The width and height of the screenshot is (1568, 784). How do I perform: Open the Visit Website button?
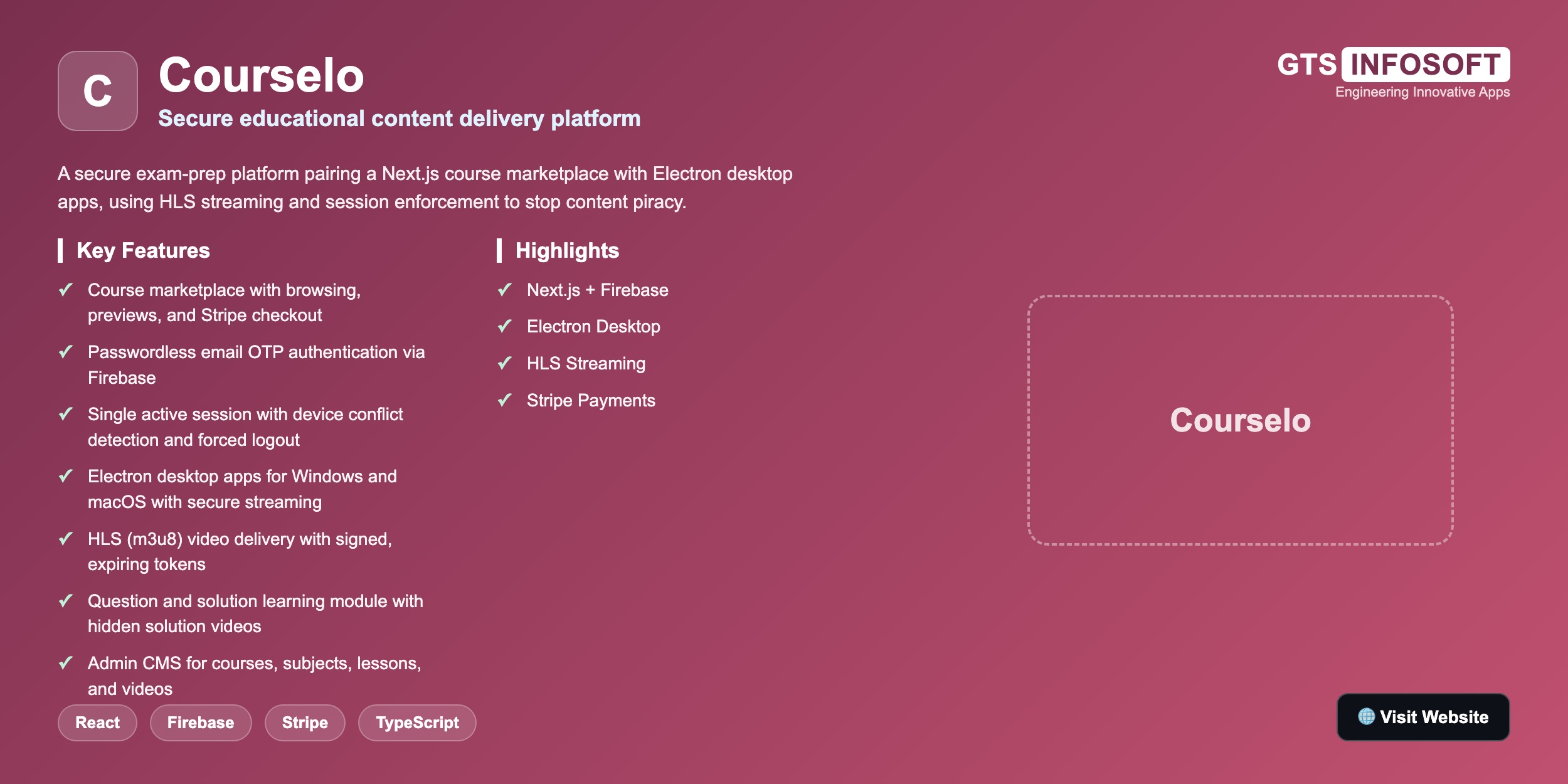(1423, 717)
